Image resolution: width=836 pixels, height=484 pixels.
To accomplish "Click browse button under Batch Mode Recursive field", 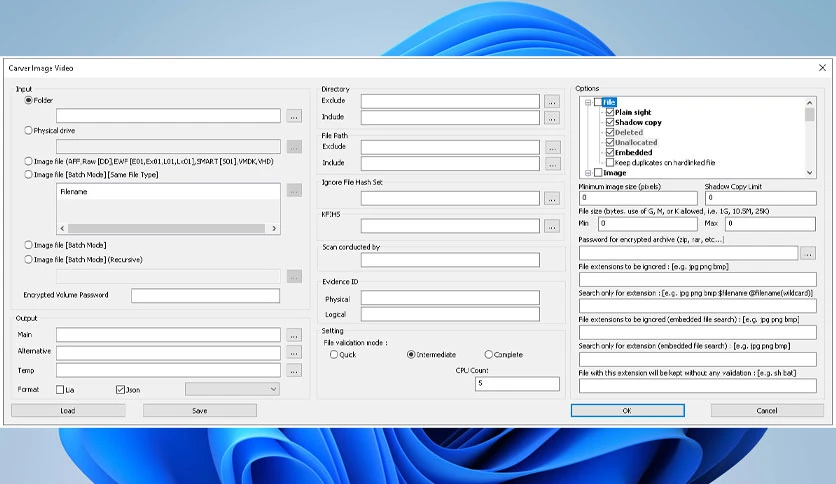I will pyautogui.click(x=294, y=276).
